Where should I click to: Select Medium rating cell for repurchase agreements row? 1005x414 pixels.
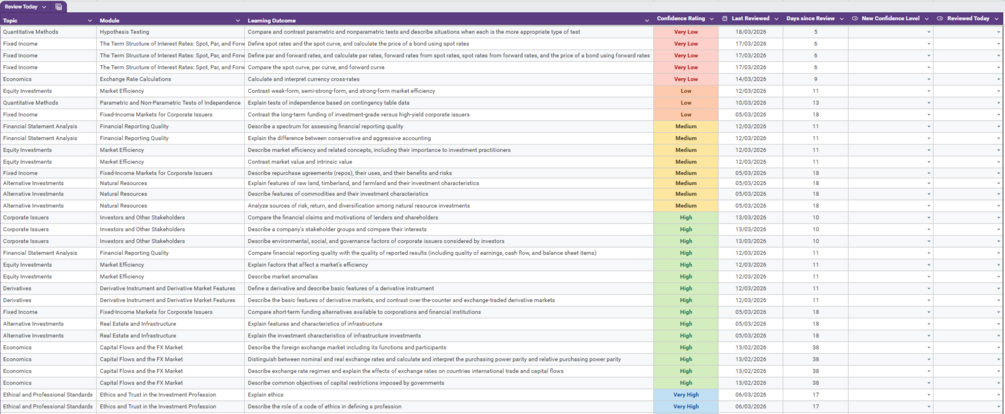coord(686,173)
